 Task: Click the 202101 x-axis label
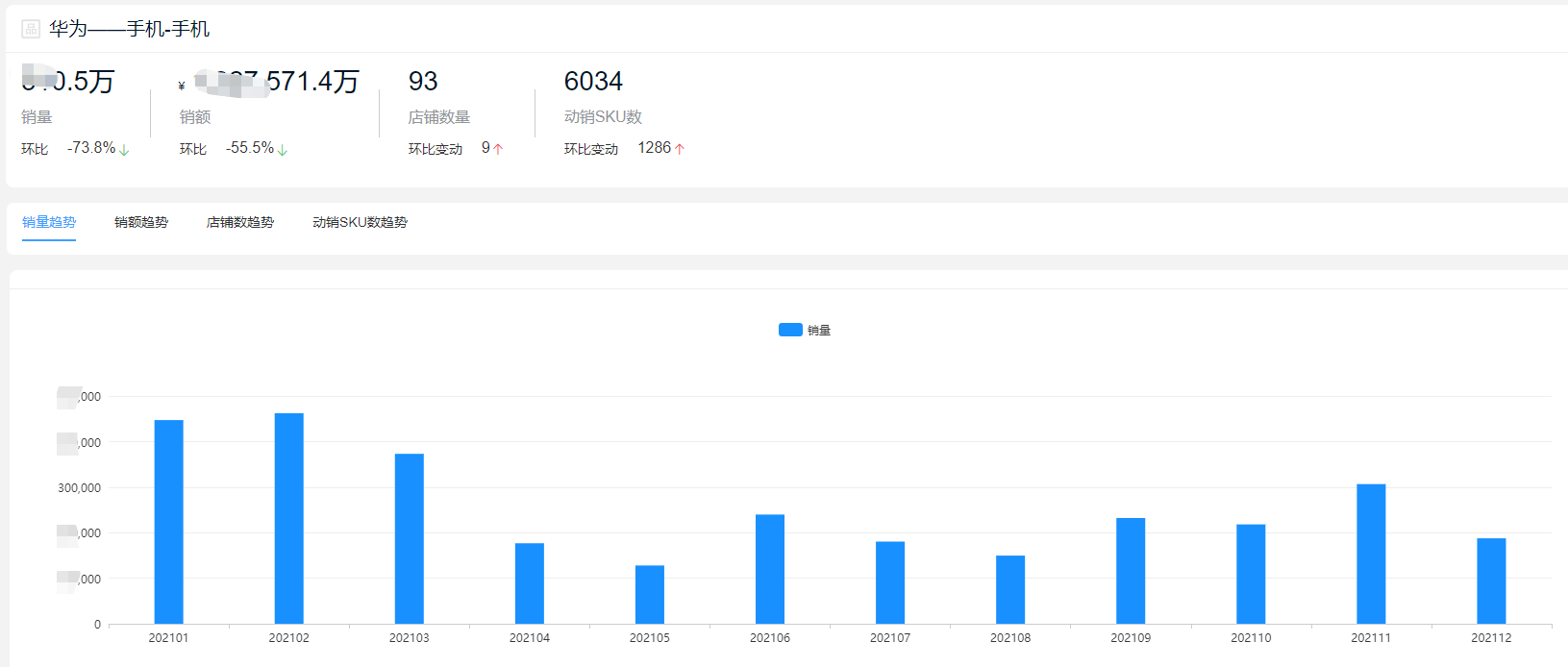(168, 638)
